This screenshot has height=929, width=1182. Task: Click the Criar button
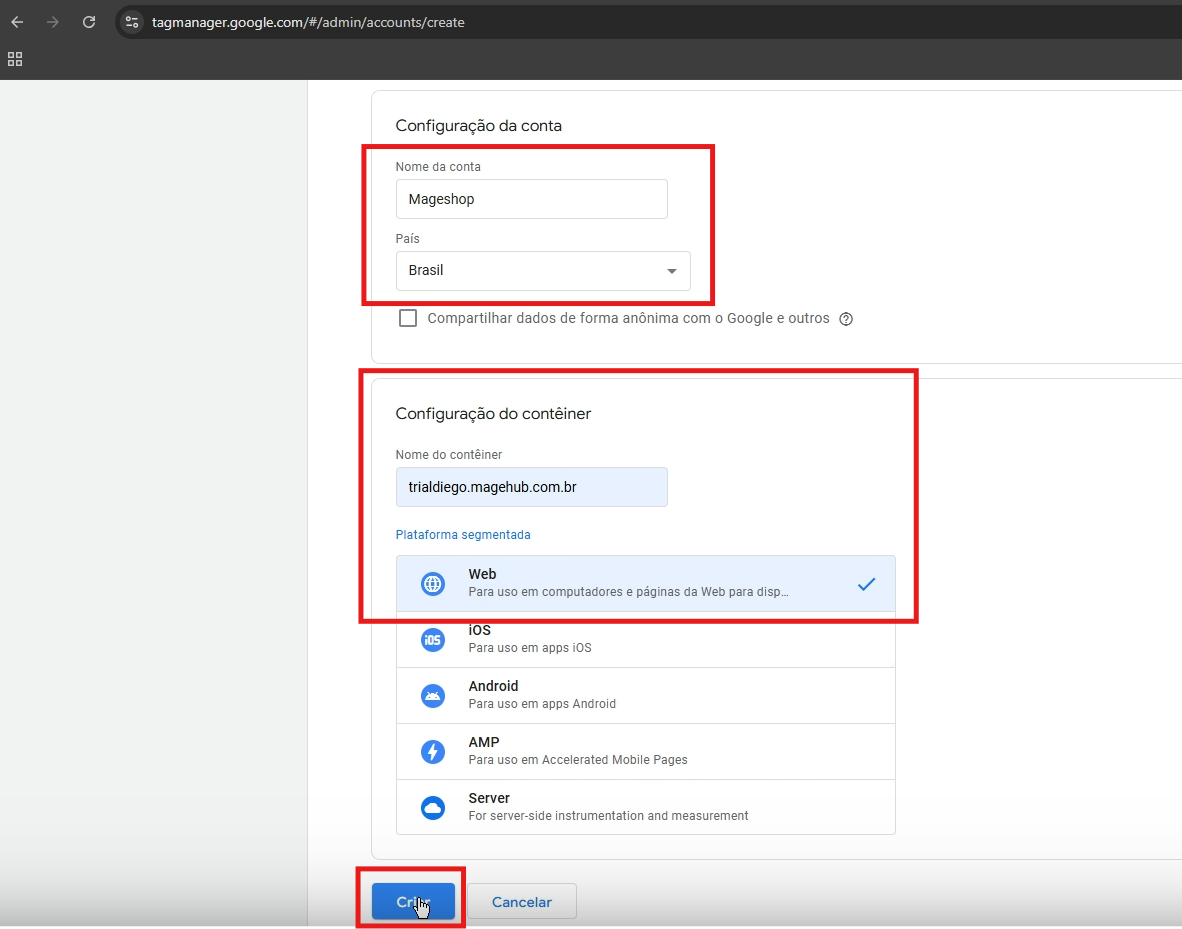pos(413,901)
